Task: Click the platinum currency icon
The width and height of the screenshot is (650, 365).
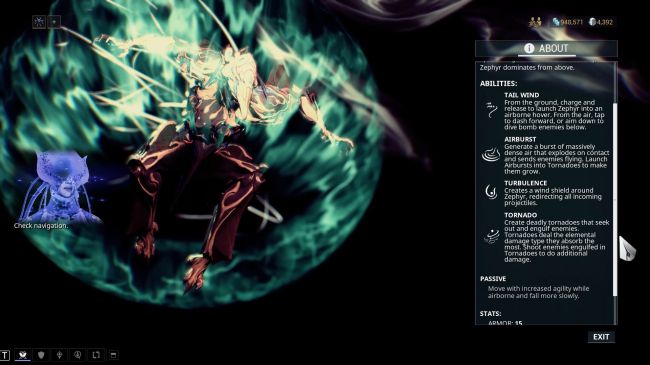Action: click(x=592, y=22)
